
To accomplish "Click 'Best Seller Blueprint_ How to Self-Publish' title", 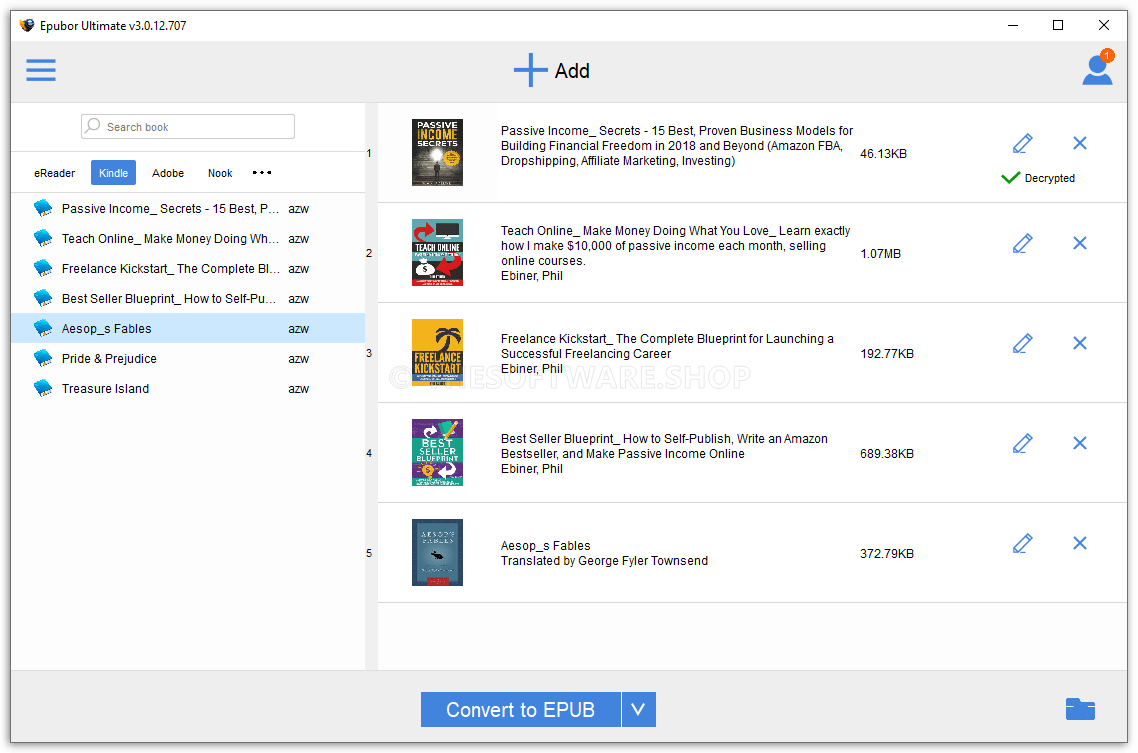I will [x=664, y=446].
